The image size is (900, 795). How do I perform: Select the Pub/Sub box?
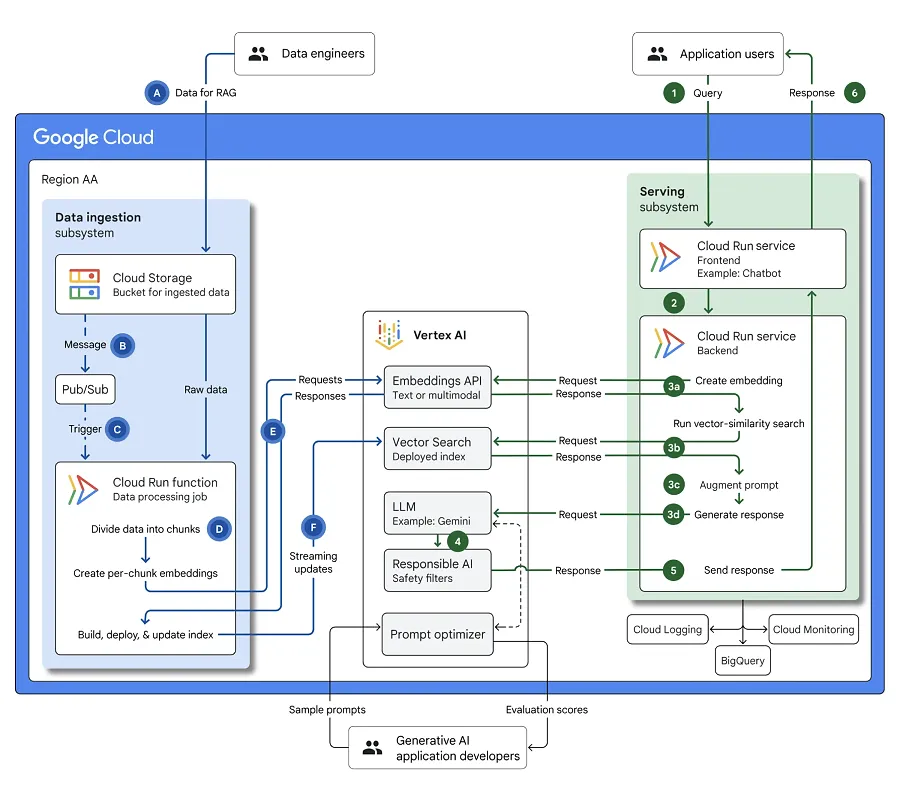(86, 389)
